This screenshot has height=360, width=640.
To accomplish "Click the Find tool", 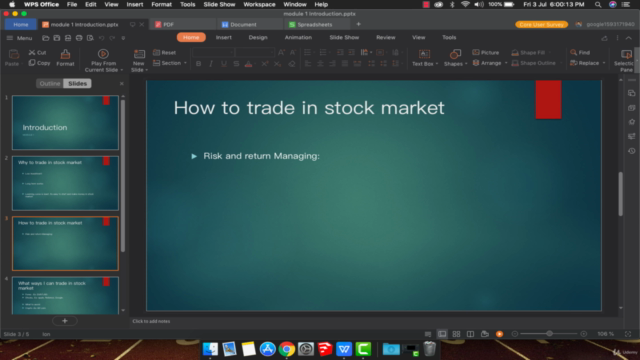I will [580, 53].
